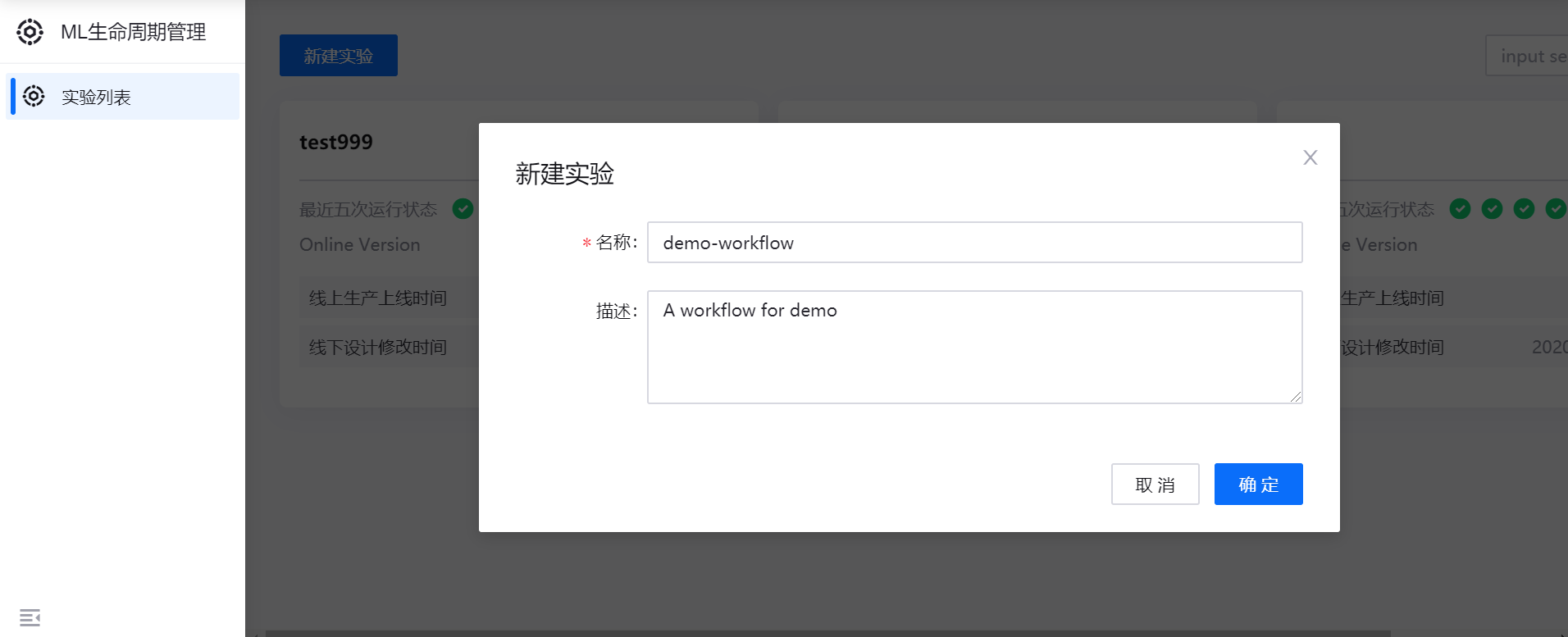Click the green status check on test999 card
The width and height of the screenshot is (1568, 637).
(x=463, y=209)
